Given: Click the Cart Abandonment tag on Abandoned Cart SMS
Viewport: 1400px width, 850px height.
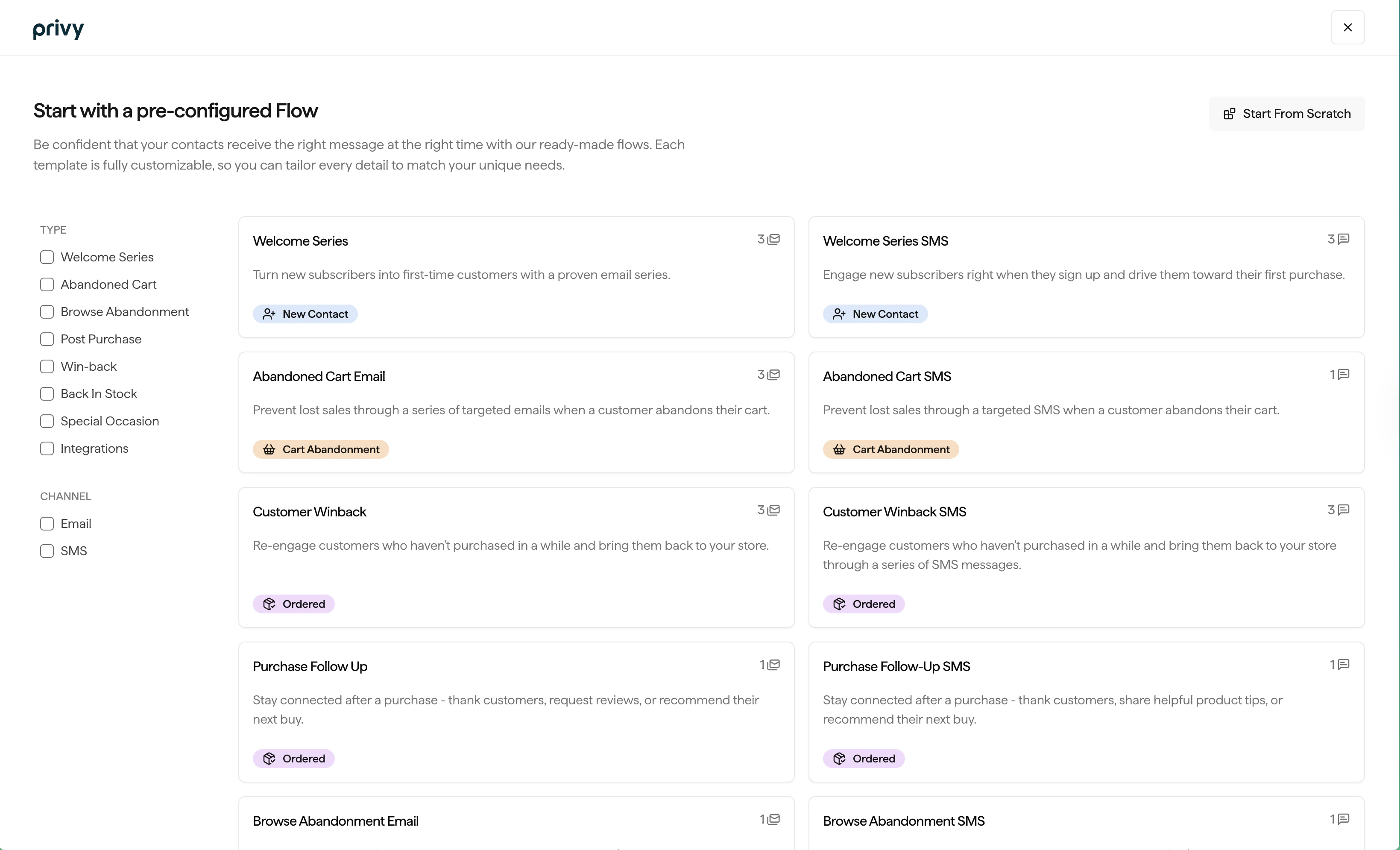Looking at the screenshot, I should 890,449.
